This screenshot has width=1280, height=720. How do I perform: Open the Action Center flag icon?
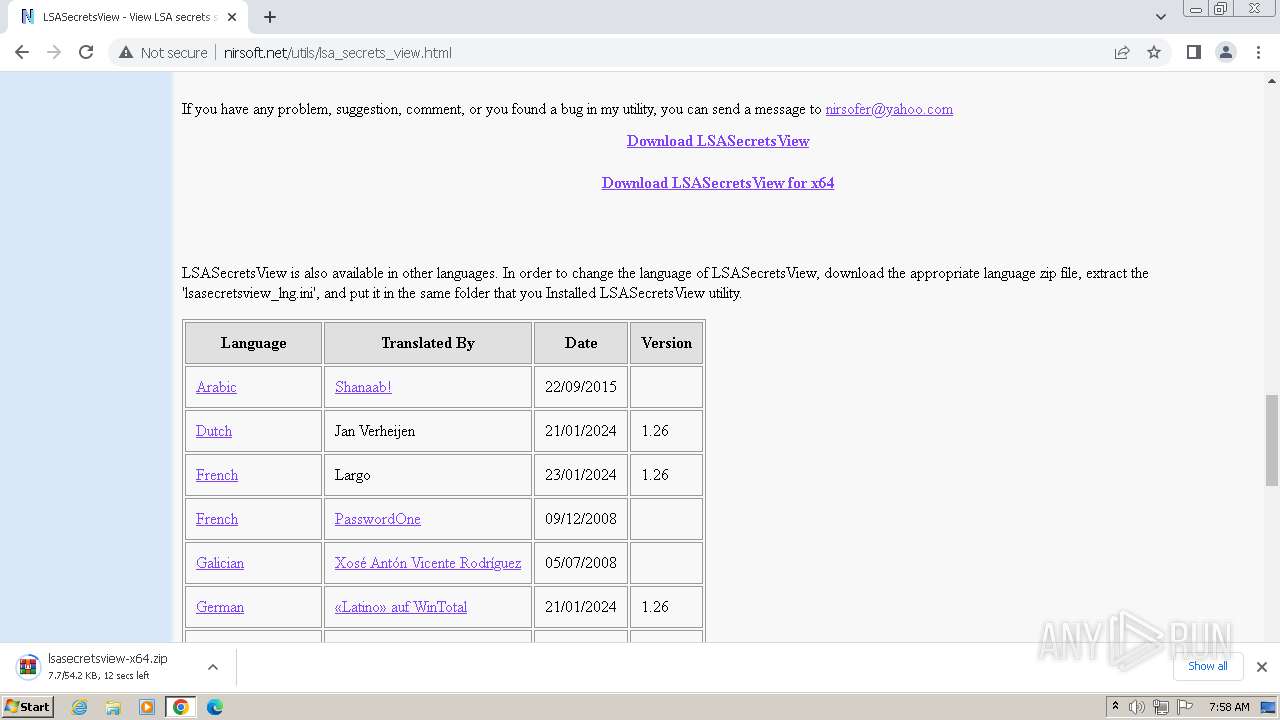click(x=1183, y=707)
